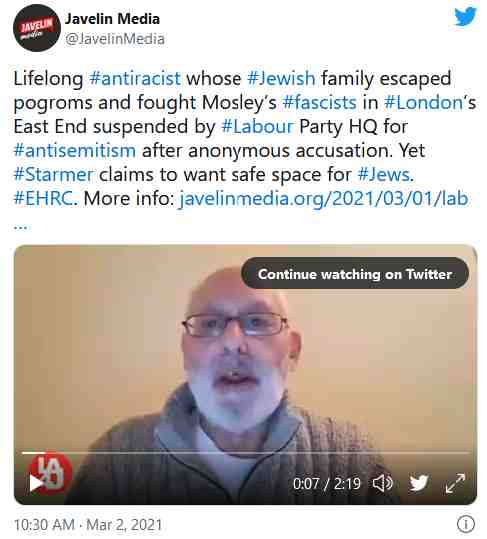The height and width of the screenshot is (539, 487).
Task: Open the Javelin Media profile avatar
Action: point(37,28)
